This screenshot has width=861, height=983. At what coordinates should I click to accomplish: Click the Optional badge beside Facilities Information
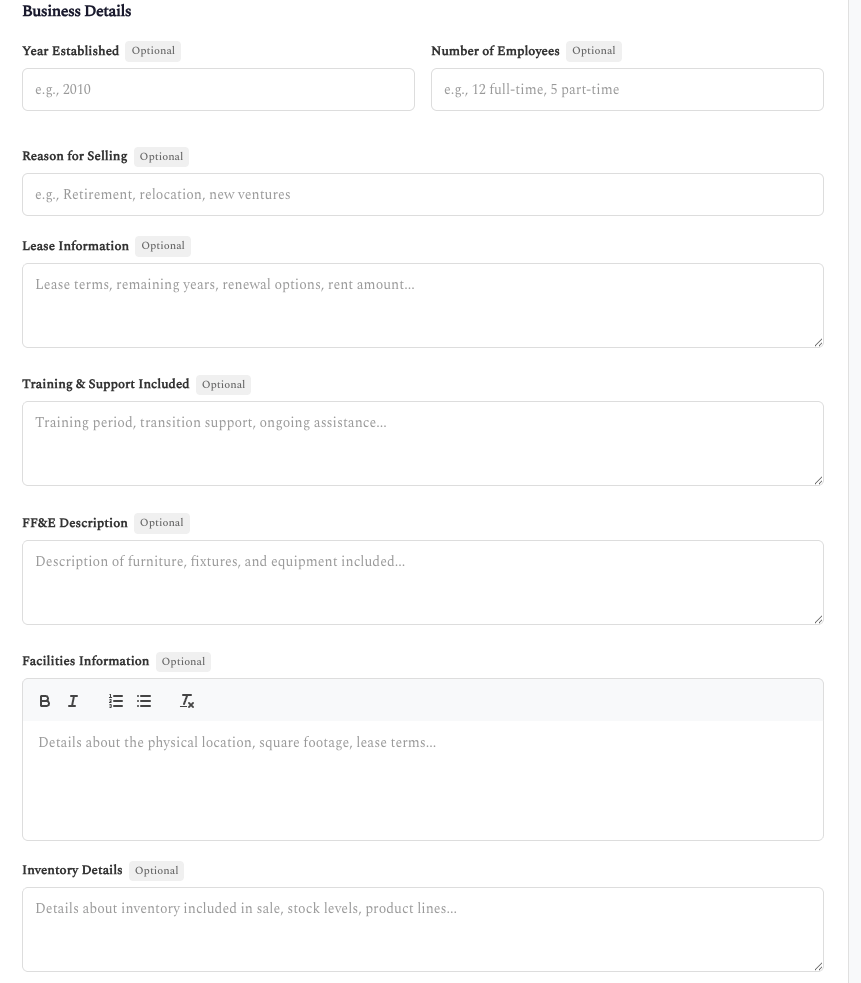coord(183,661)
